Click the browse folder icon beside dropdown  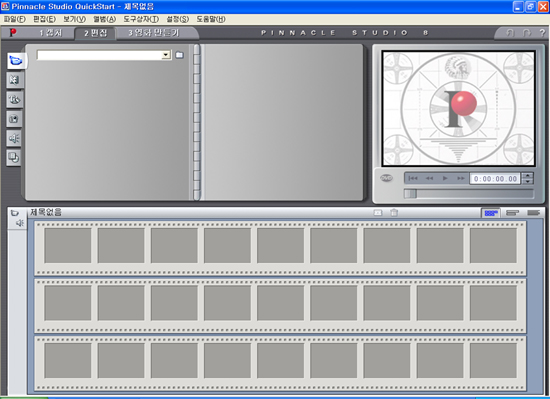click(x=179, y=55)
